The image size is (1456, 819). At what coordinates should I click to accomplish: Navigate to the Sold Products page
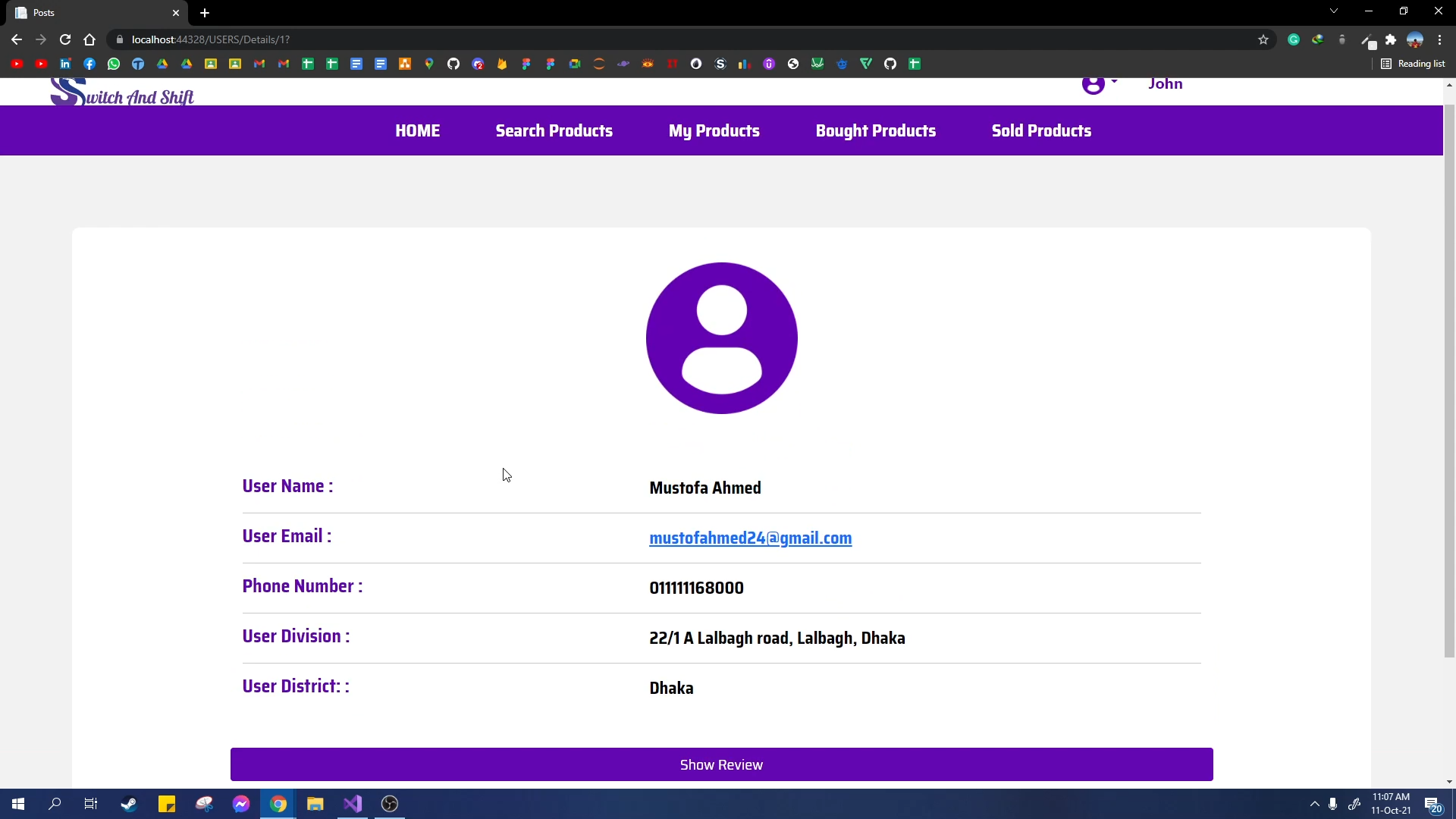(1041, 130)
